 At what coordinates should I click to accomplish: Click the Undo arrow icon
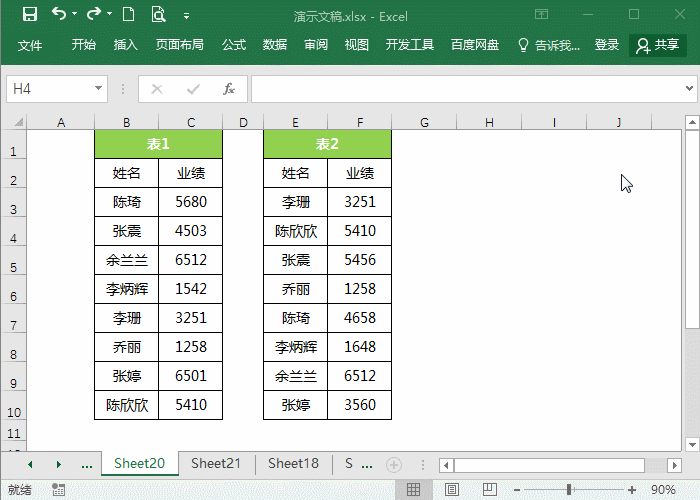click(58, 14)
